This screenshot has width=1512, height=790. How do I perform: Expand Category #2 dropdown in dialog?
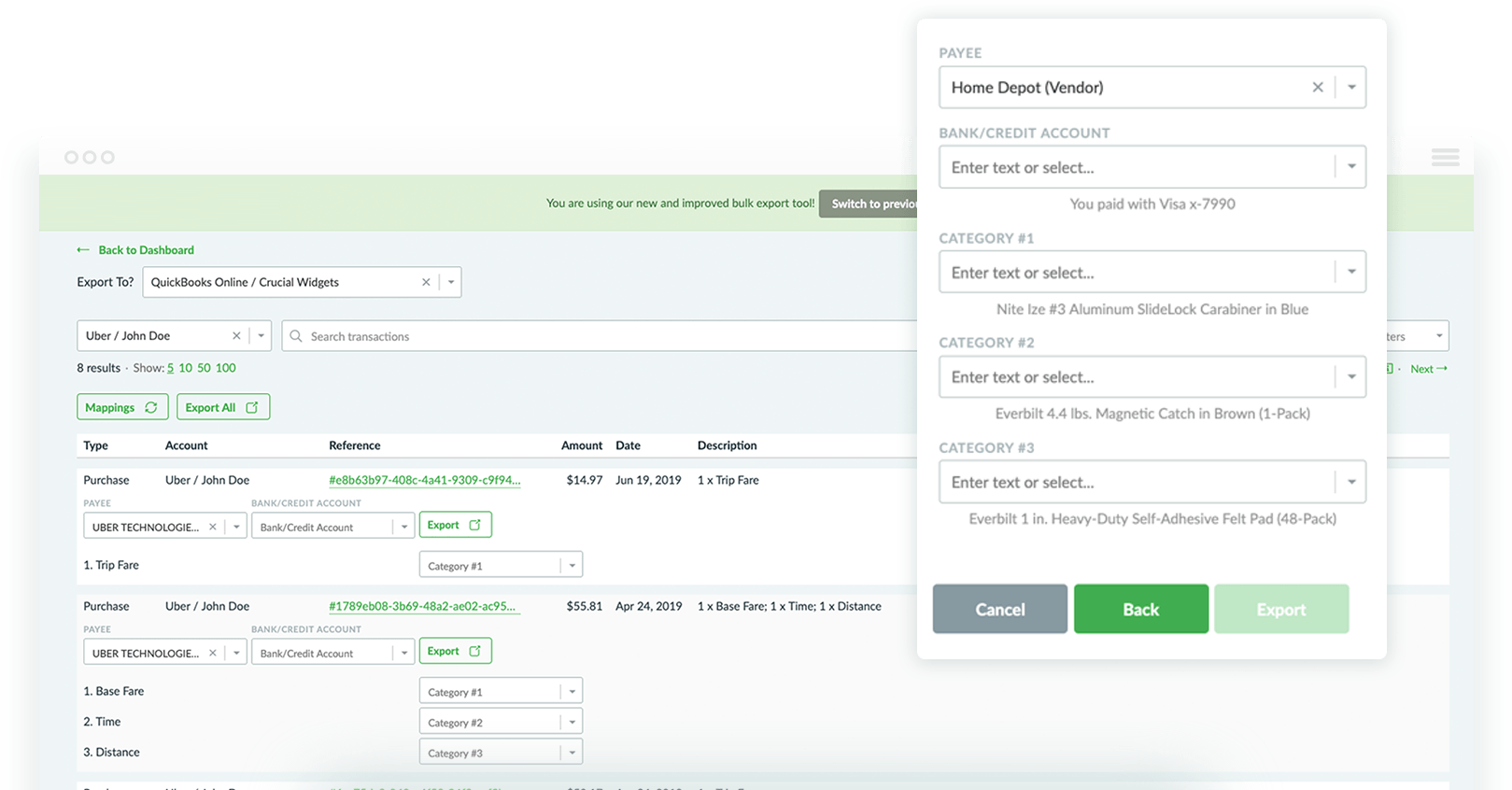1350,377
